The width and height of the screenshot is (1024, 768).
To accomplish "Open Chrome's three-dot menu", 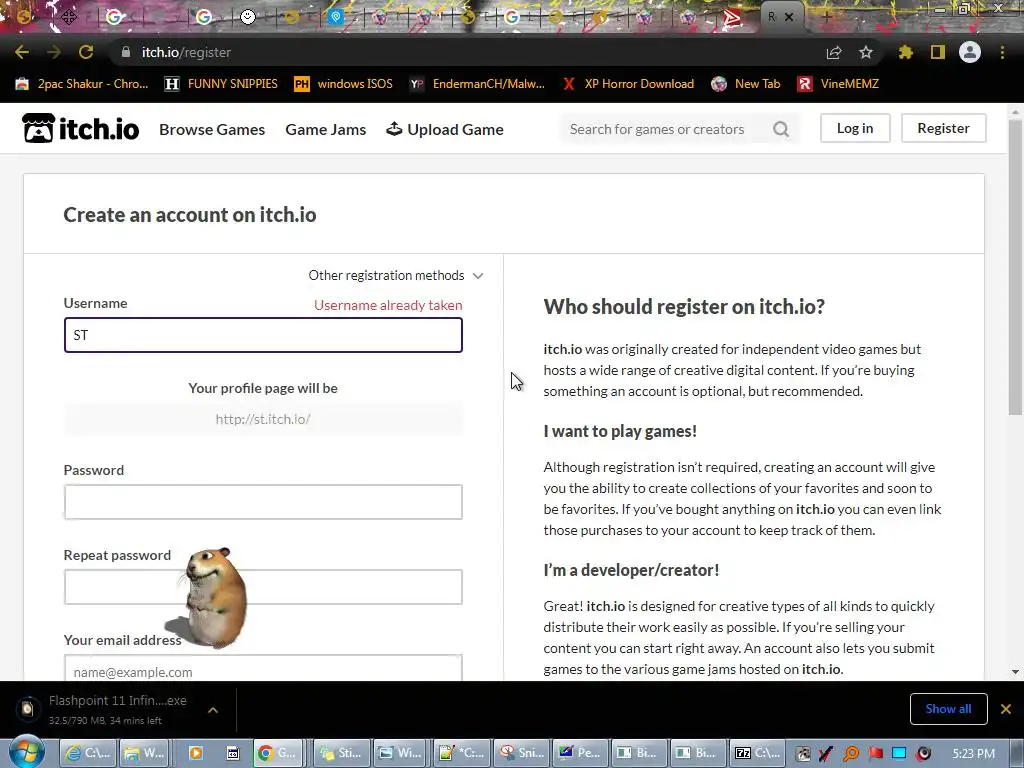I will [1002, 52].
